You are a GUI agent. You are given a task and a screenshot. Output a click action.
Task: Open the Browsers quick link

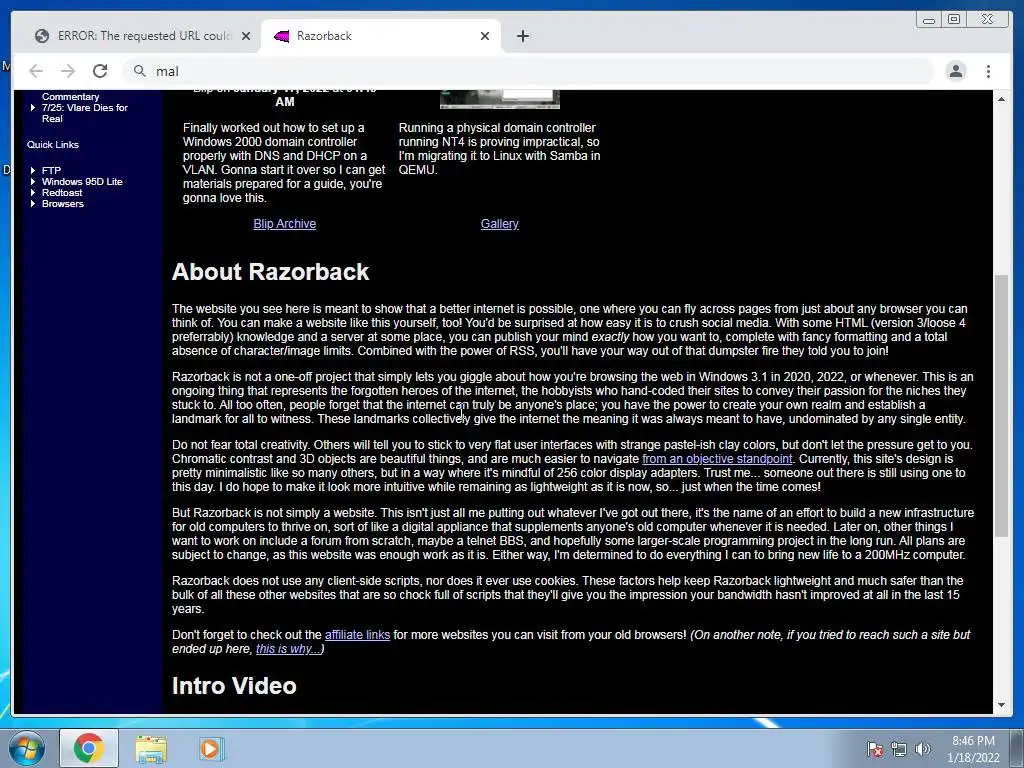point(63,204)
